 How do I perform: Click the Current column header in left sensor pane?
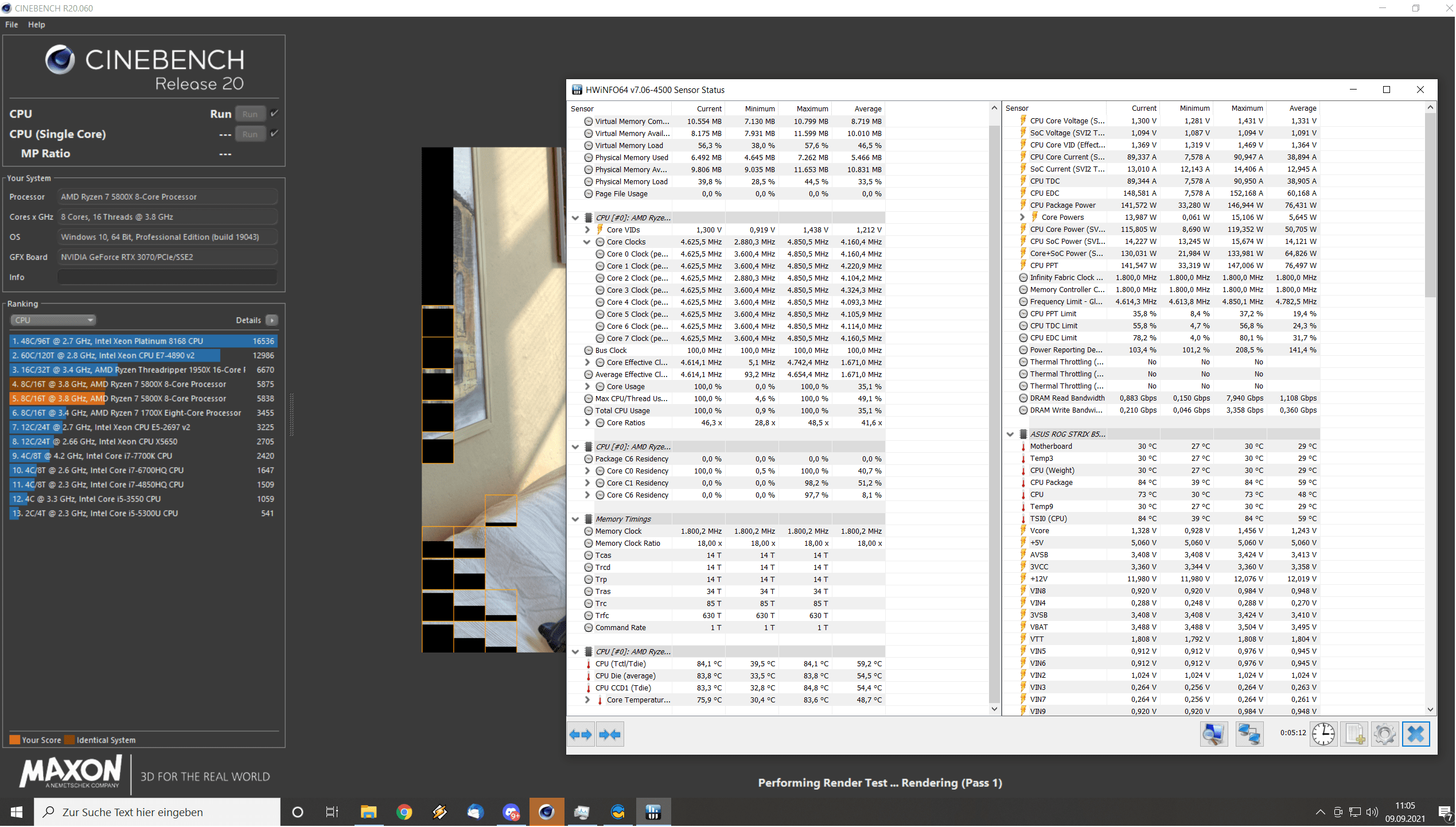[698, 109]
